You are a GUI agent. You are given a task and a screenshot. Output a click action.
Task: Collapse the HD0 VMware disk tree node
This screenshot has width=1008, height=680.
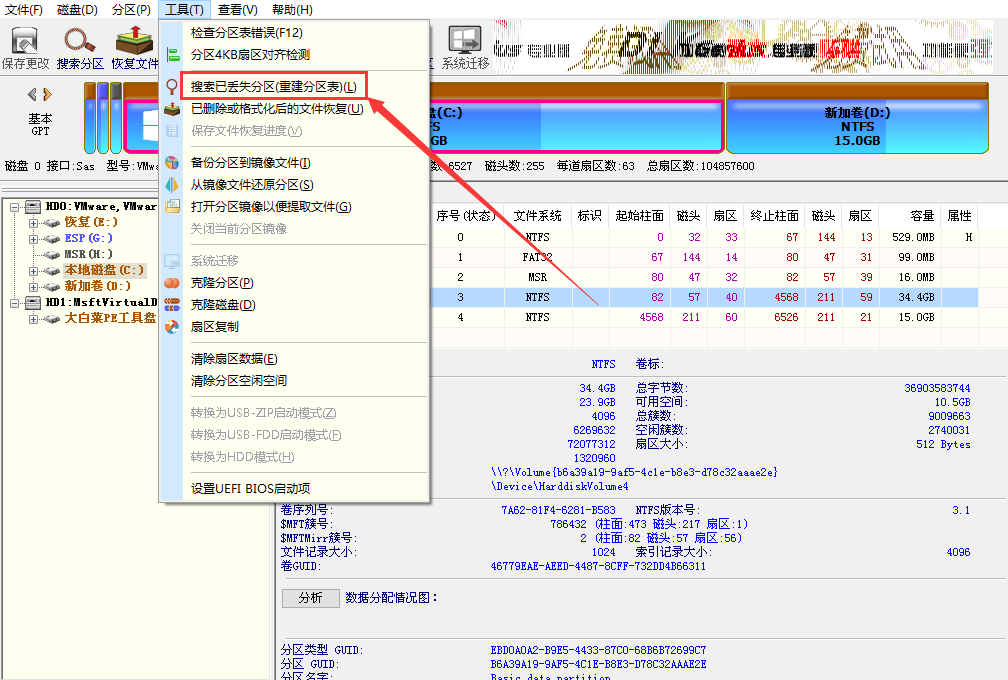pos(14,207)
